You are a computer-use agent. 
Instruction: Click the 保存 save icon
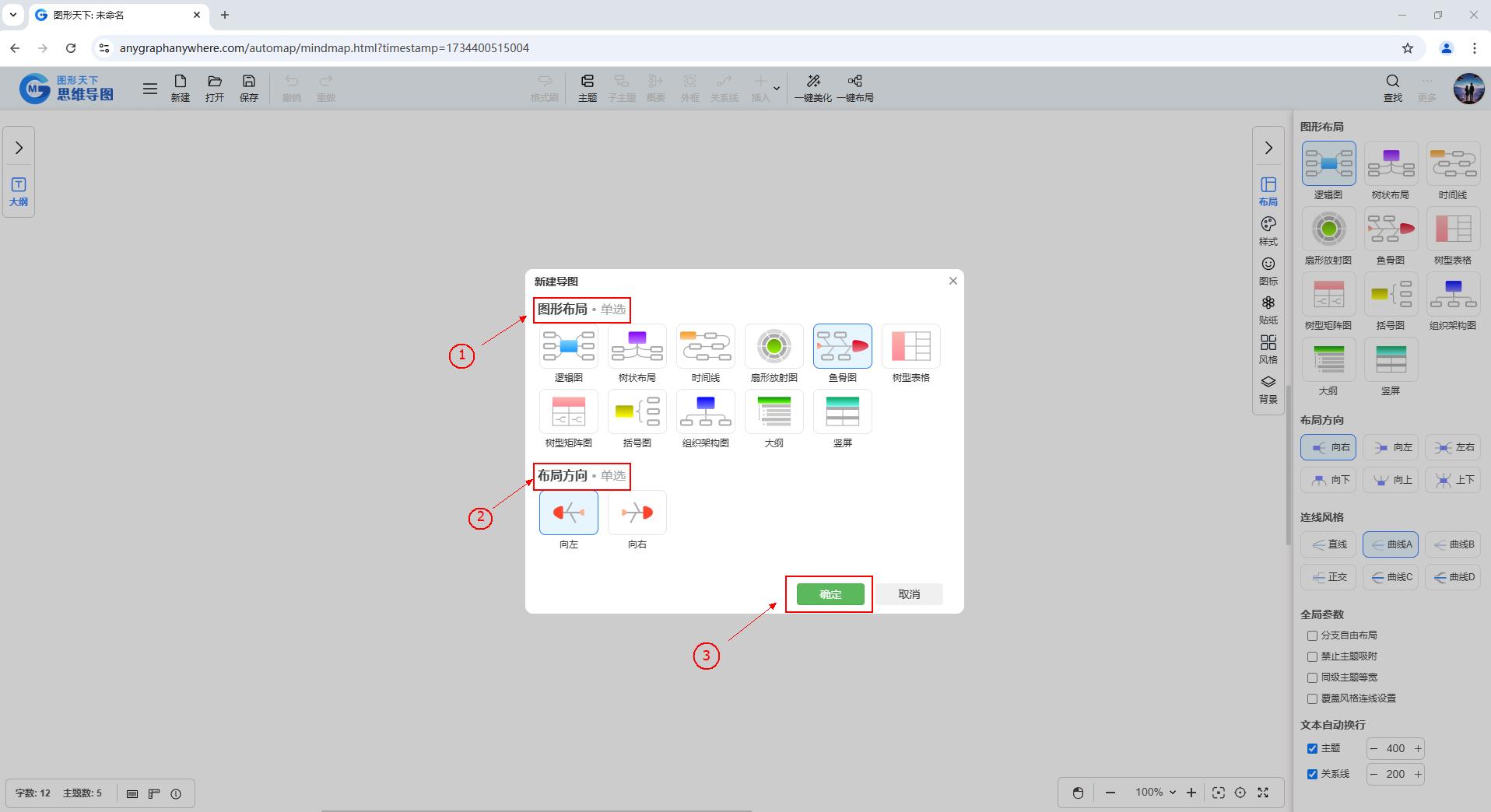click(x=249, y=88)
